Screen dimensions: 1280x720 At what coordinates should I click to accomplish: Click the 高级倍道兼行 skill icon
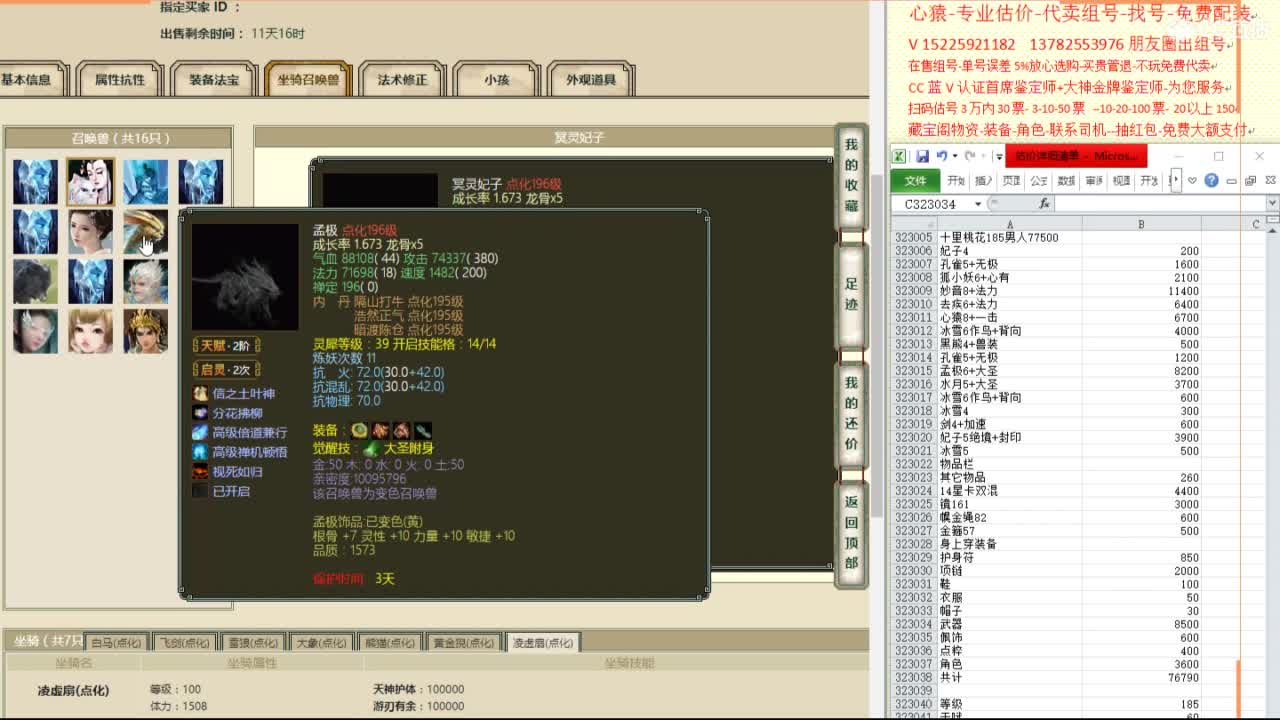(200, 432)
